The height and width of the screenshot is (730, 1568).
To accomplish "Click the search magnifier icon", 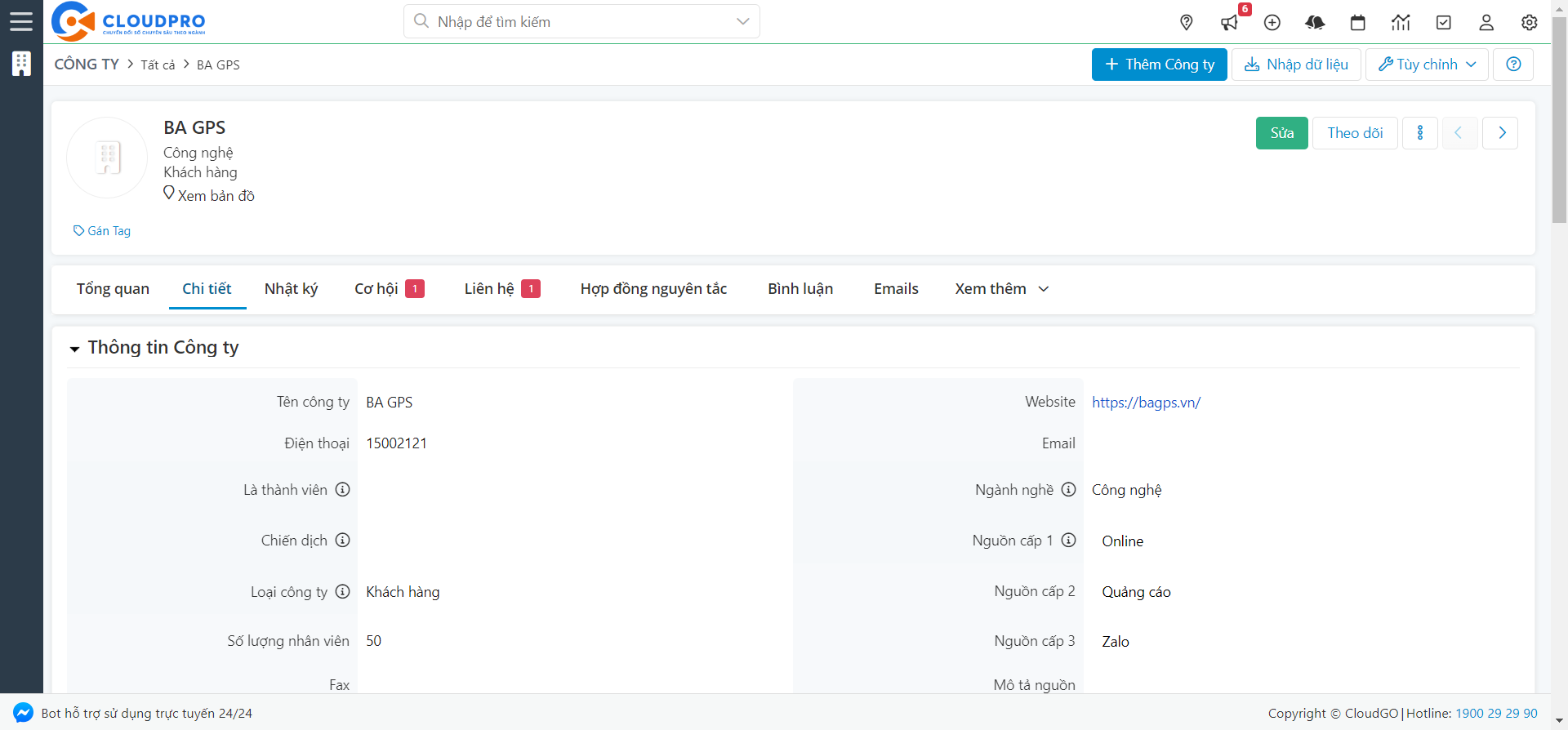I will tap(421, 21).
